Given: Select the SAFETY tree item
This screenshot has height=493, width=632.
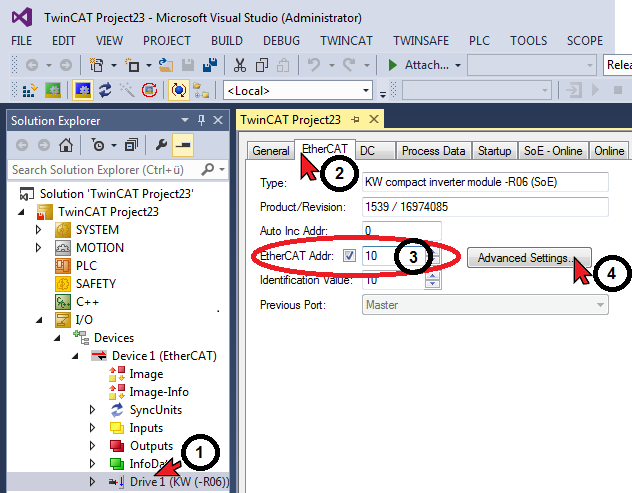Looking at the screenshot, I should [96, 284].
